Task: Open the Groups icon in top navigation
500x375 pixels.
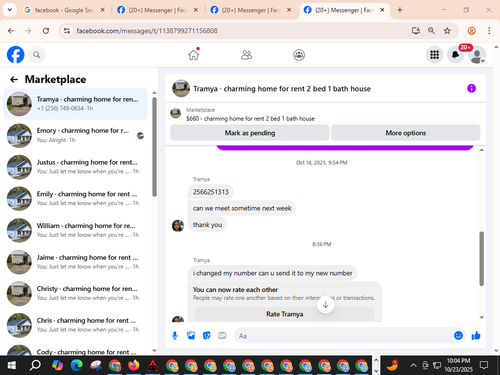Action: (299, 55)
